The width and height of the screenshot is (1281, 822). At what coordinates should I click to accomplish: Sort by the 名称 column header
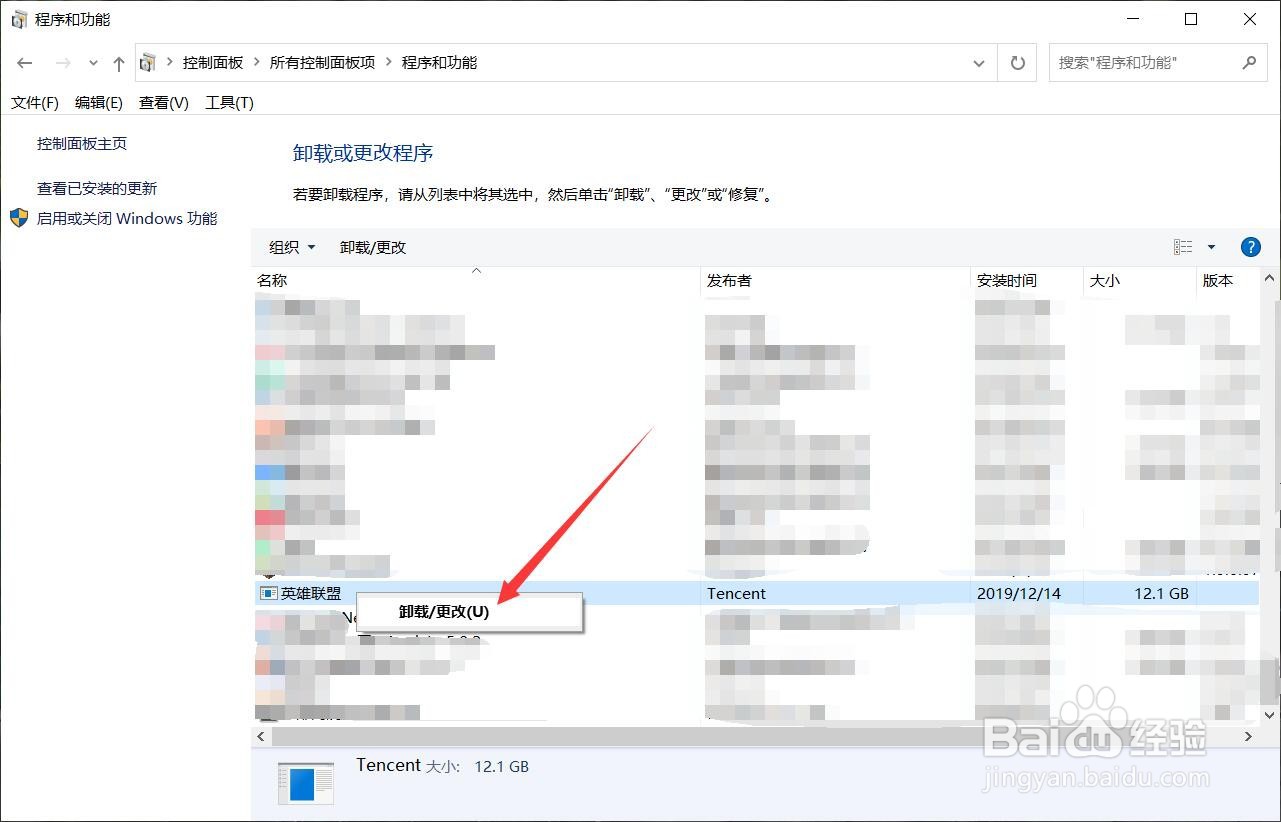click(476, 281)
